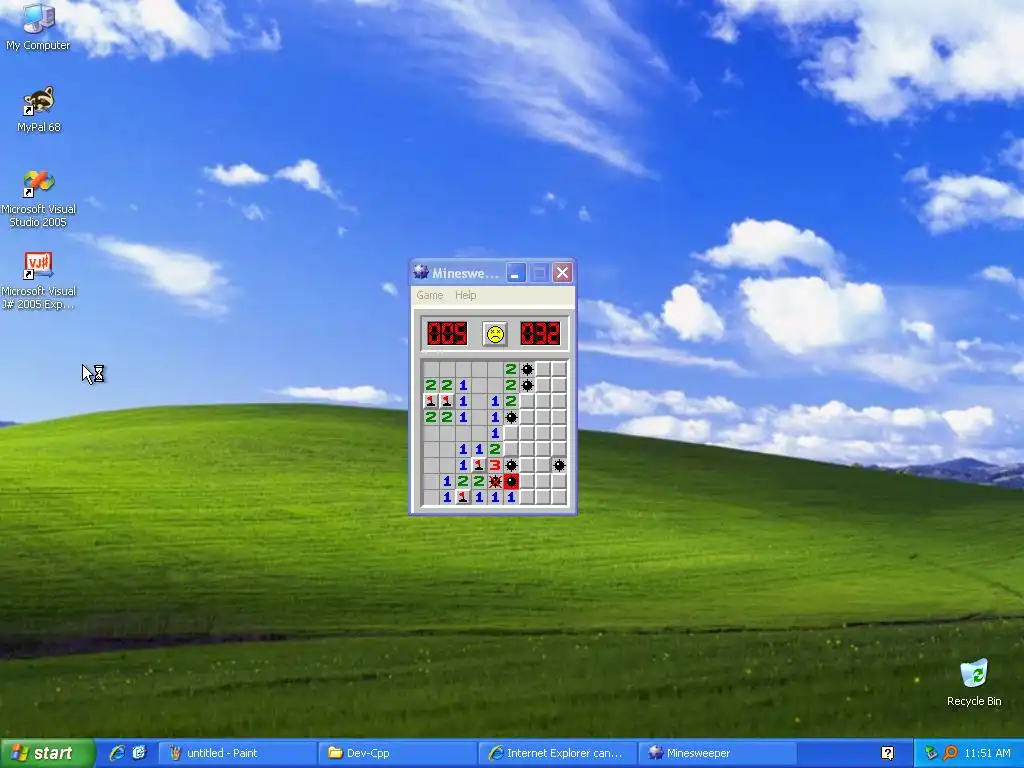Close the Minesweeper window

[x=562, y=273]
